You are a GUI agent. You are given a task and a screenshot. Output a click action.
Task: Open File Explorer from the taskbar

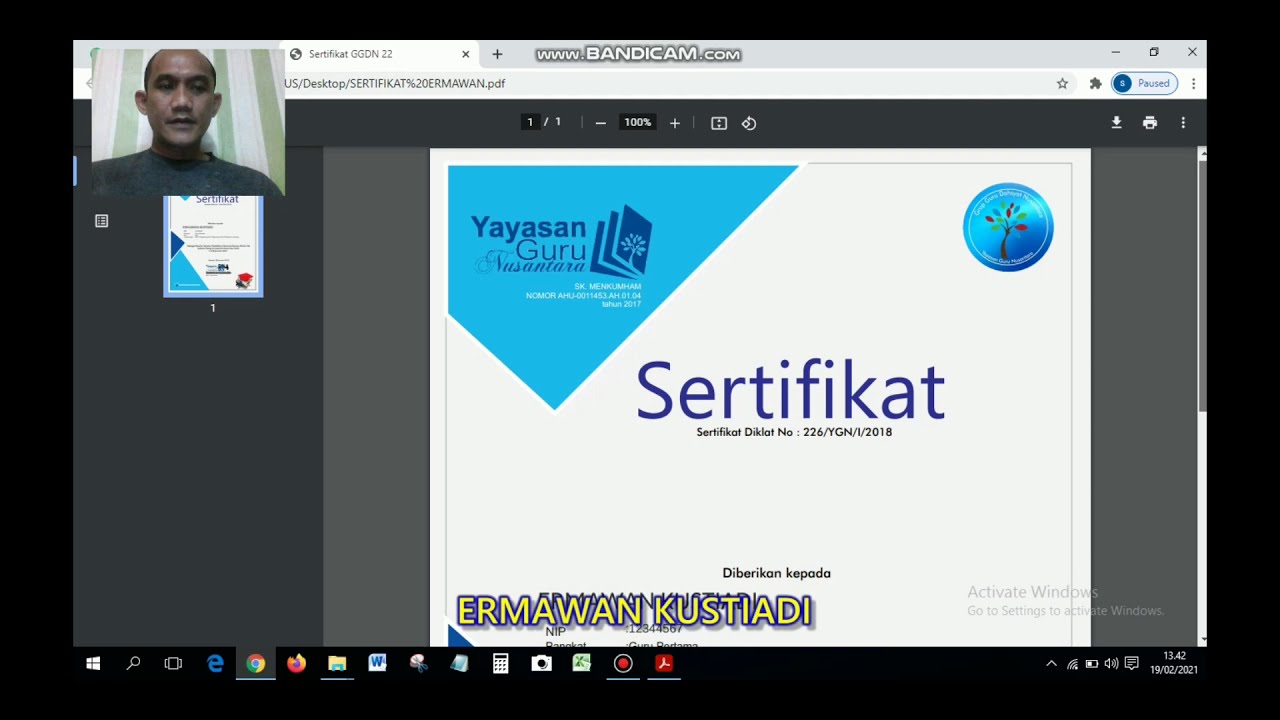tap(337, 663)
